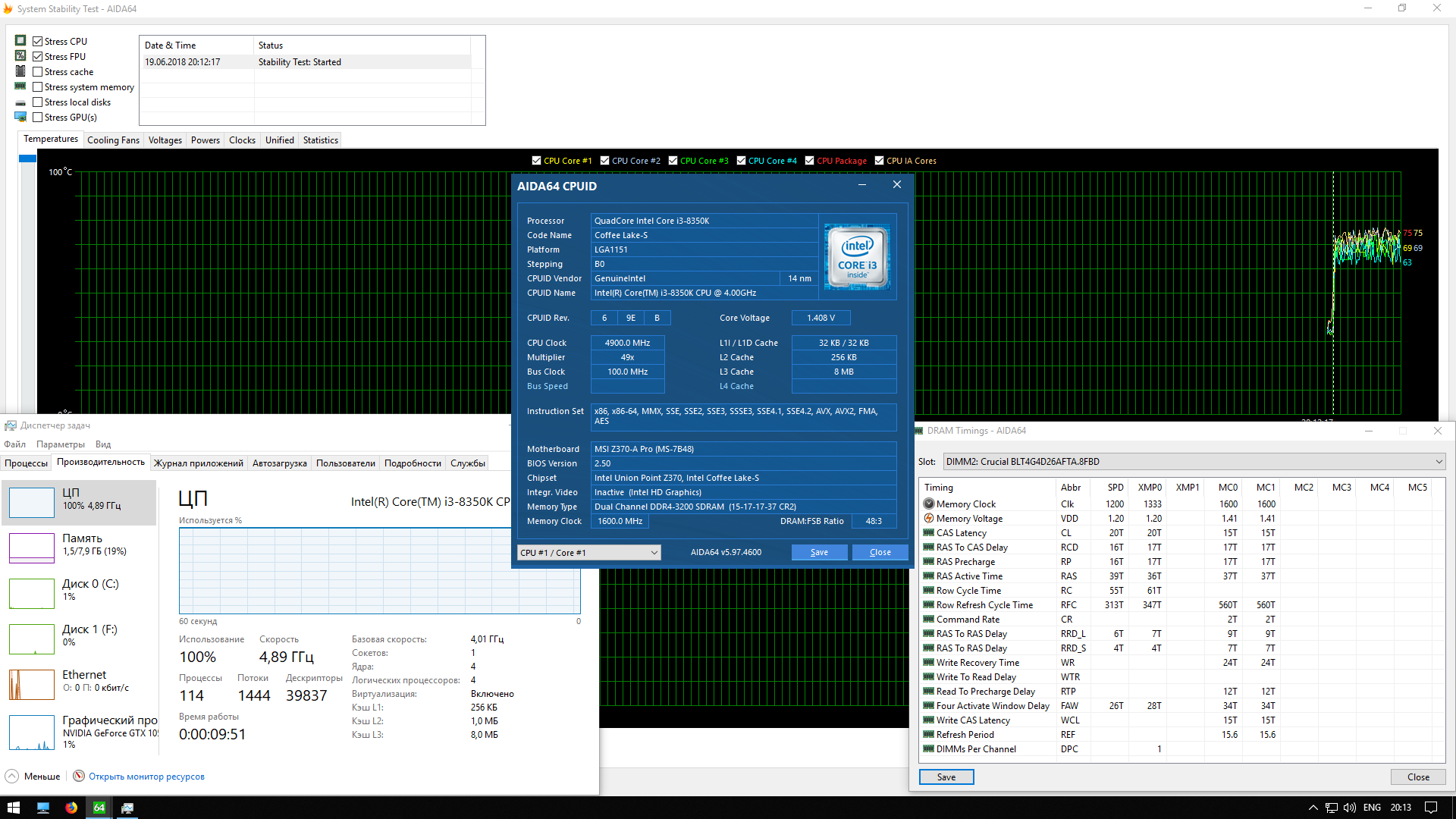Switch to the Voltages tab

(165, 140)
